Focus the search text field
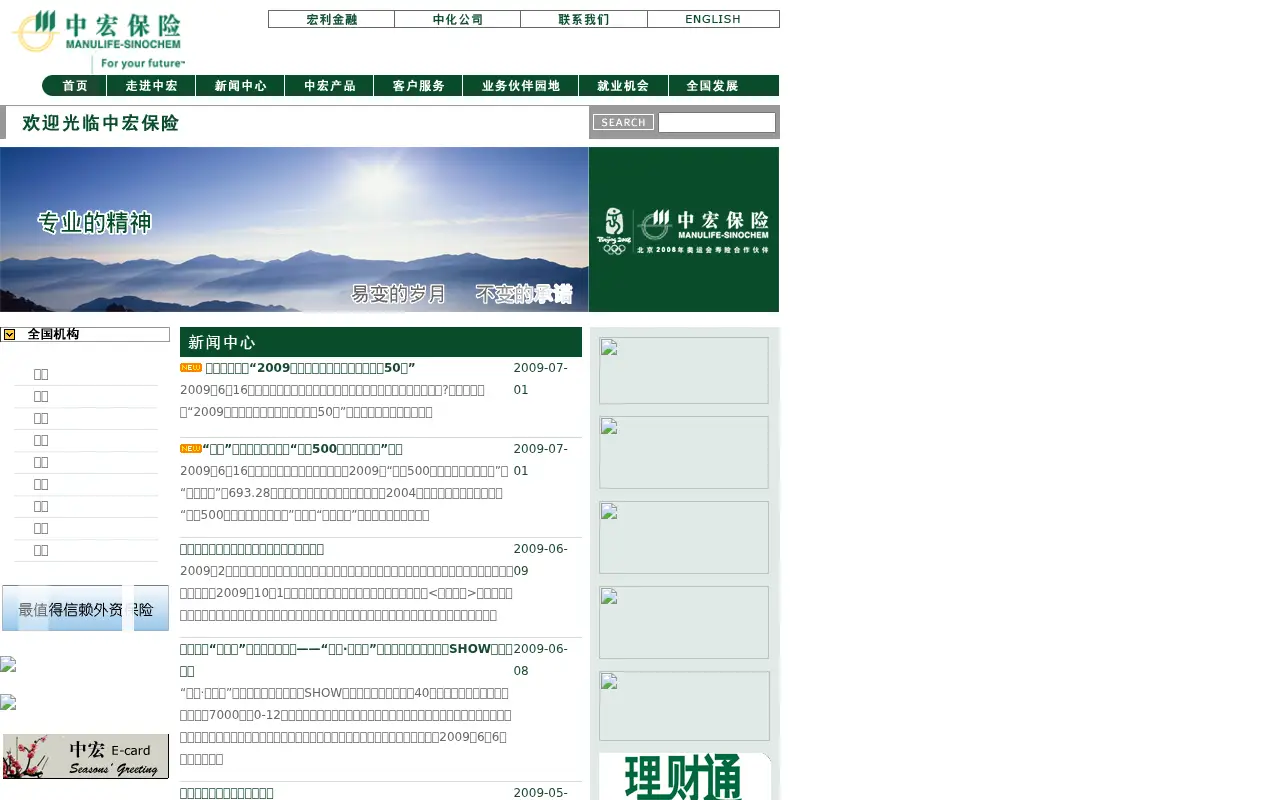 pyautogui.click(x=717, y=122)
